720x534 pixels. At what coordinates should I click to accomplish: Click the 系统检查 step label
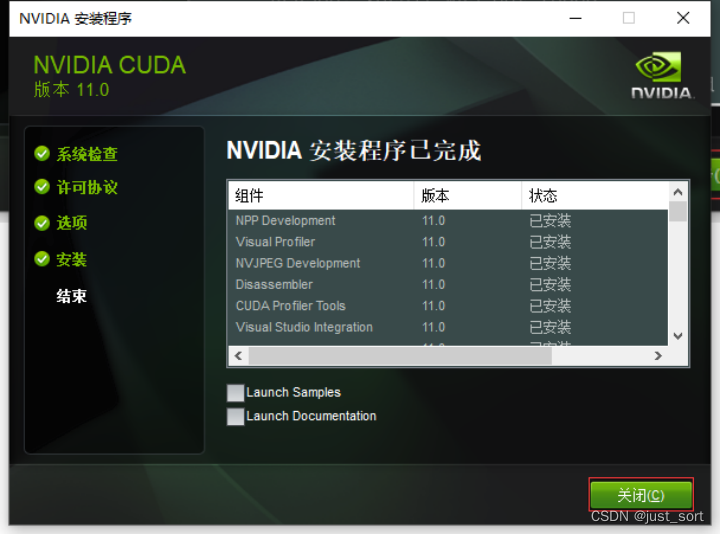[87, 154]
